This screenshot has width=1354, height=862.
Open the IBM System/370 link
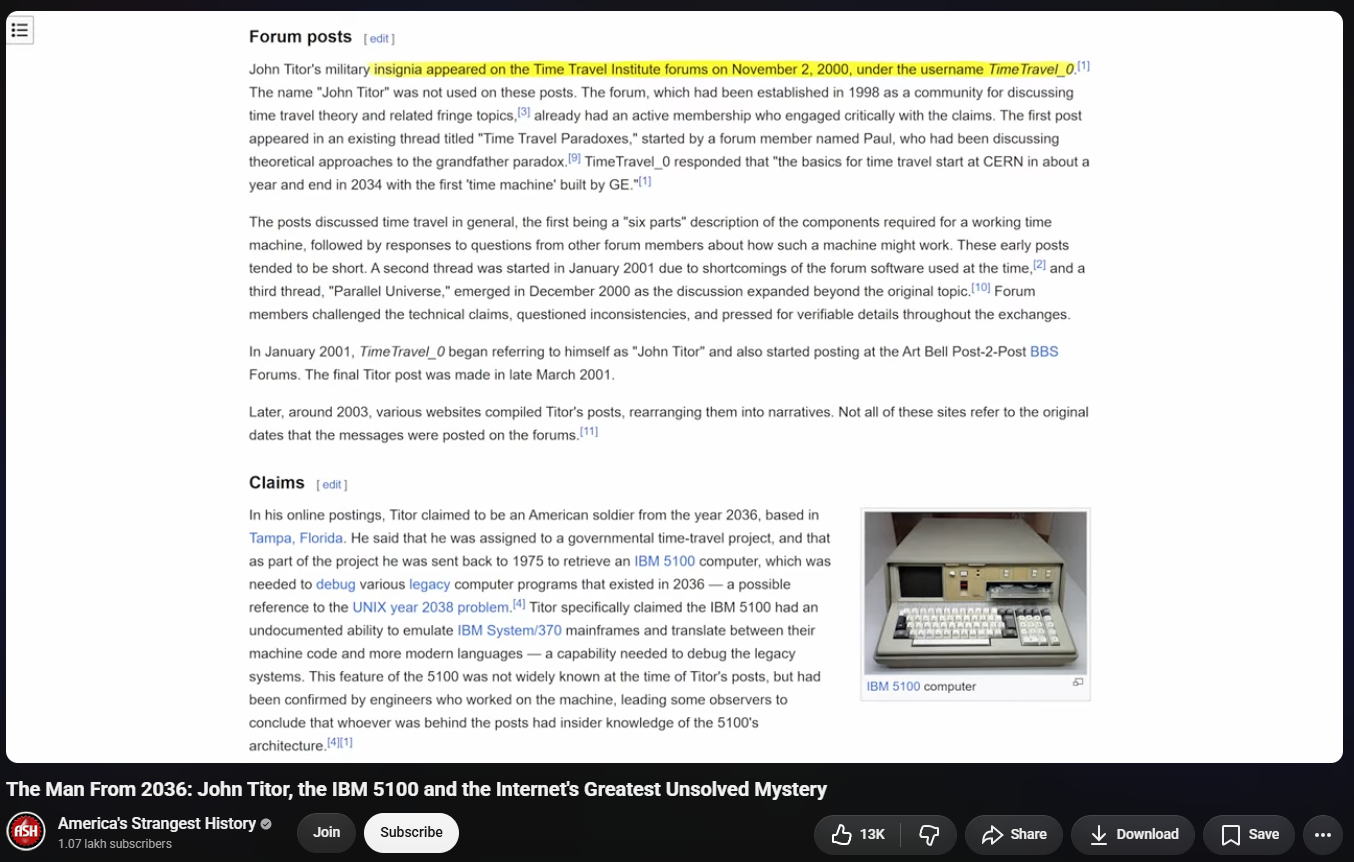tap(509, 630)
